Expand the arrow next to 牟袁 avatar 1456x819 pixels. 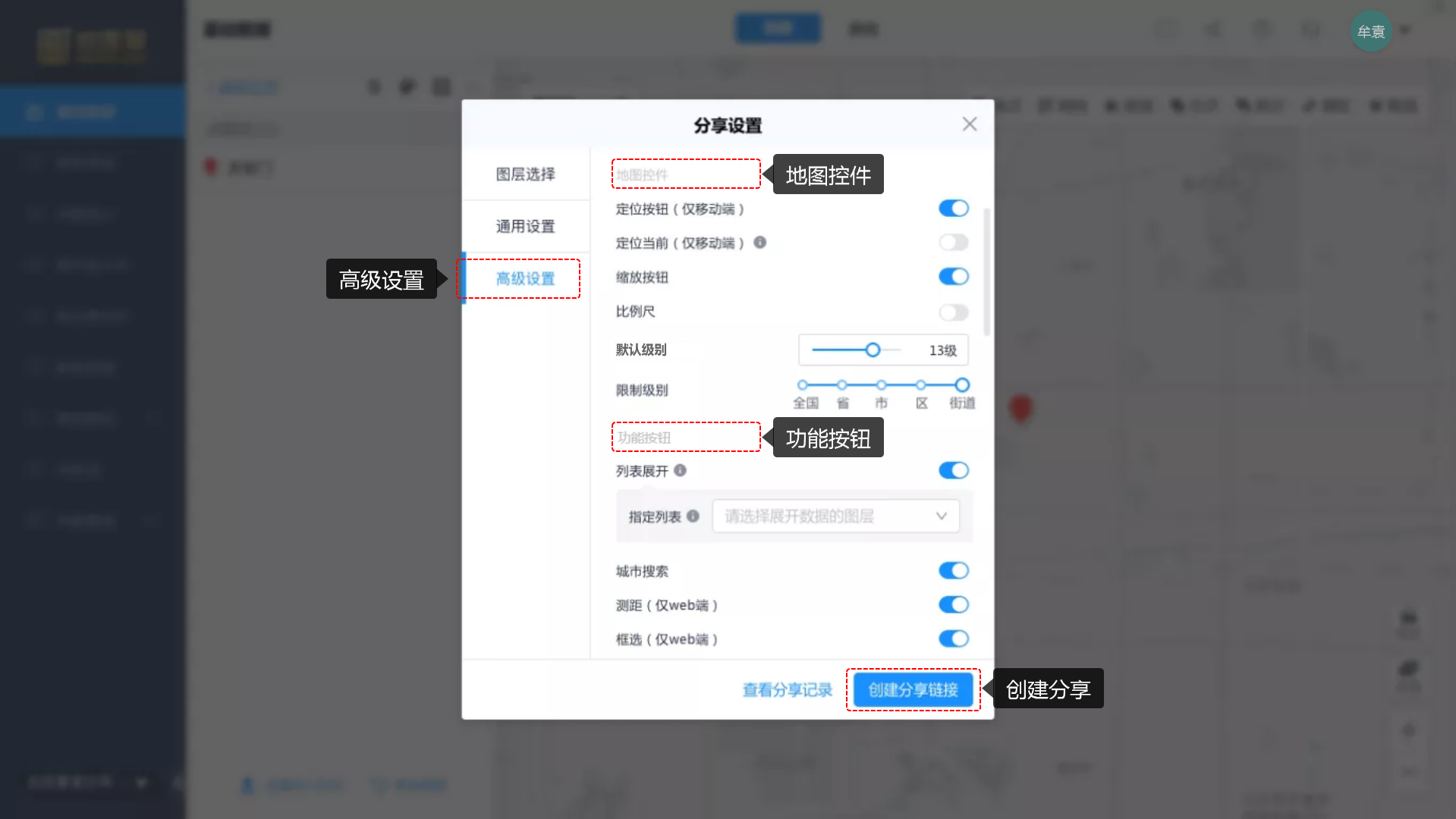(1405, 30)
